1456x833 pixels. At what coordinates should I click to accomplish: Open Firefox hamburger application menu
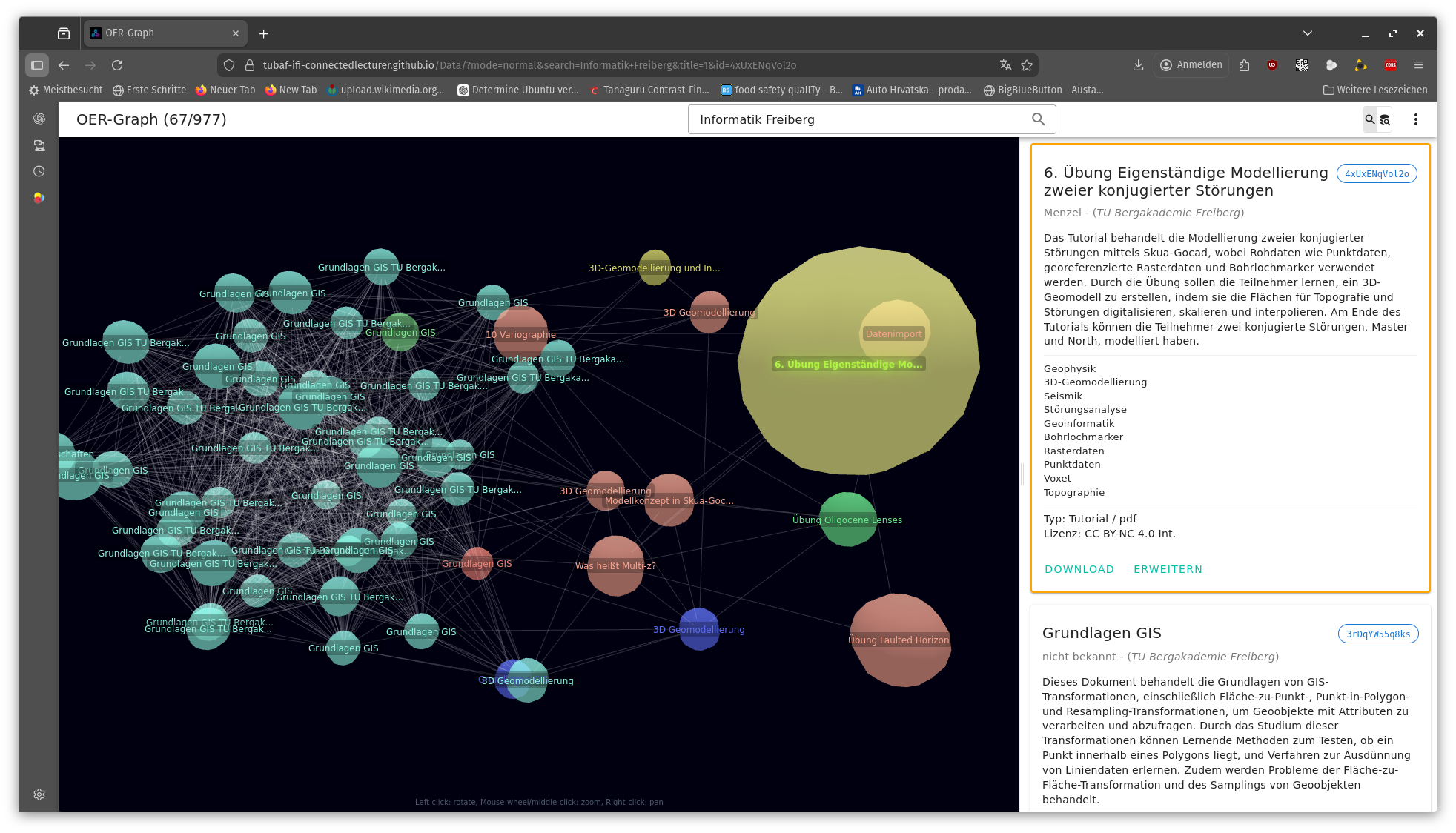point(1419,65)
